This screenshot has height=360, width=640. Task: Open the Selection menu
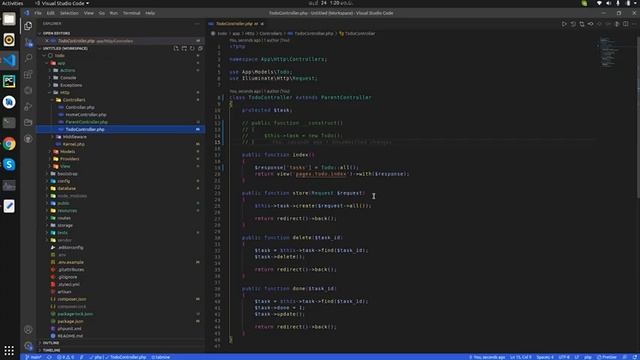pyautogui.click(x=69, y=13)
